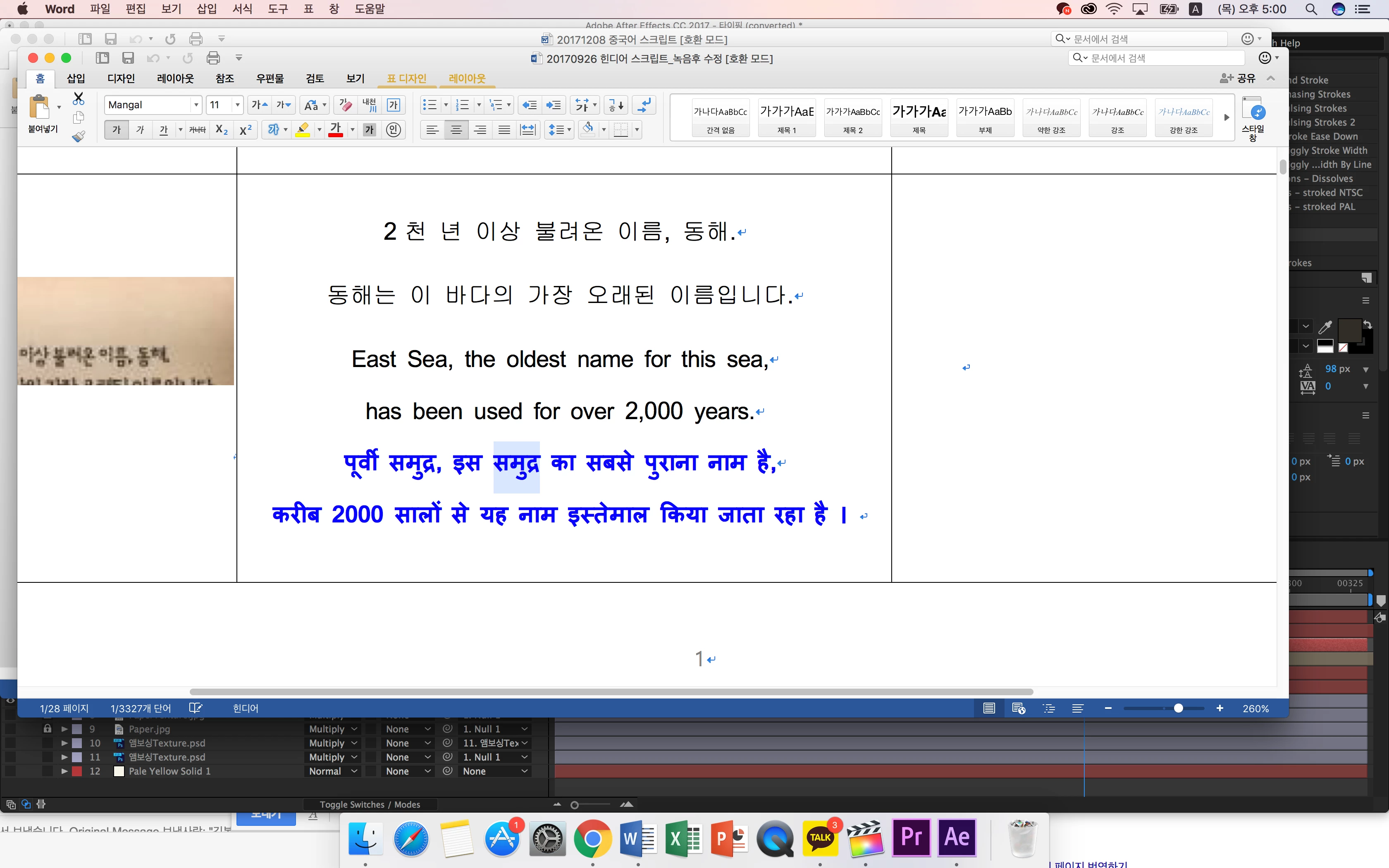Expand the line spacing dropdown
Screen dimensions: 1389x868
click(x=569, y=130)
